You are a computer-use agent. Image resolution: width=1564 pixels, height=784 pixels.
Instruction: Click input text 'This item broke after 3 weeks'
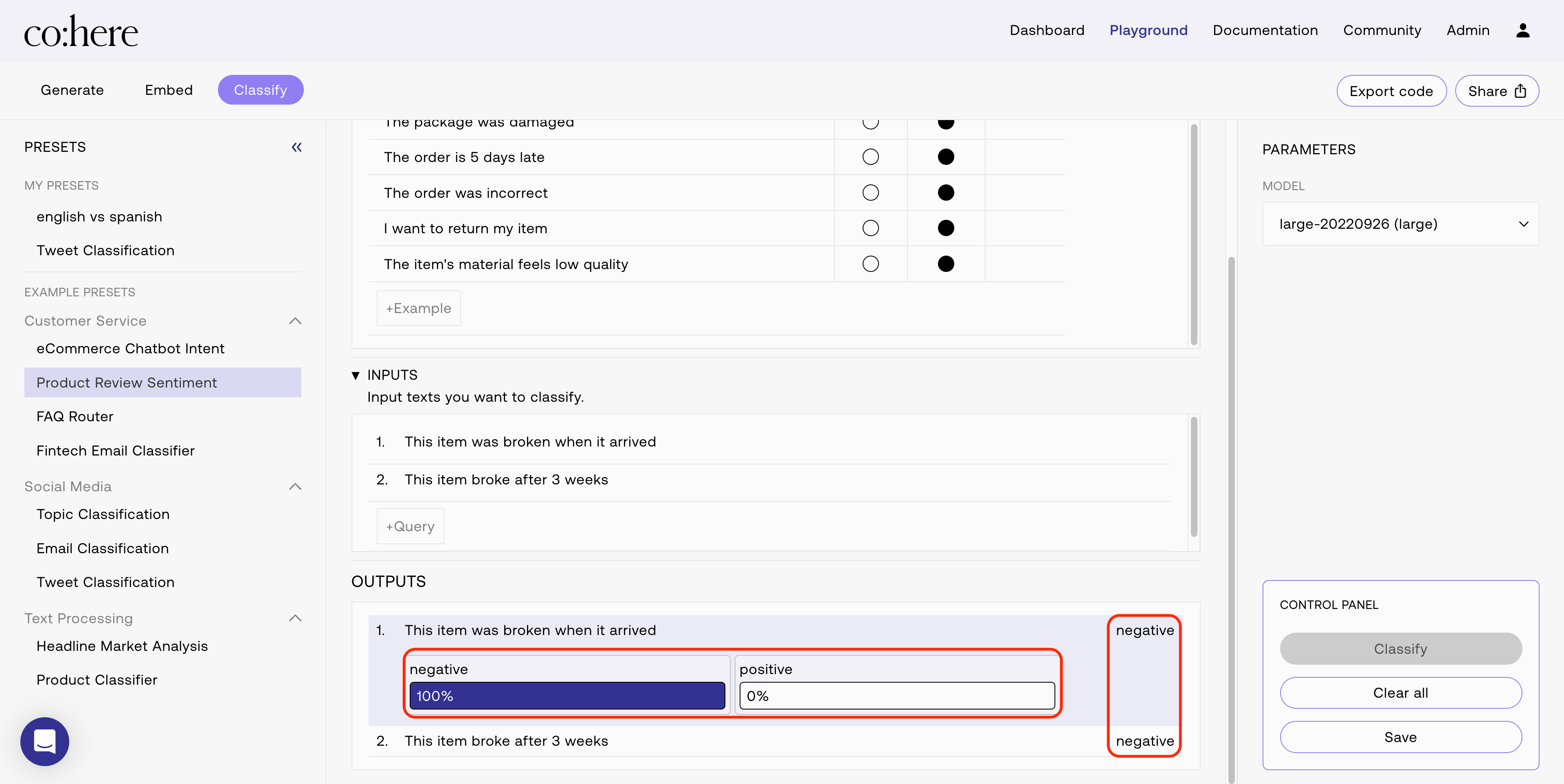506,480
